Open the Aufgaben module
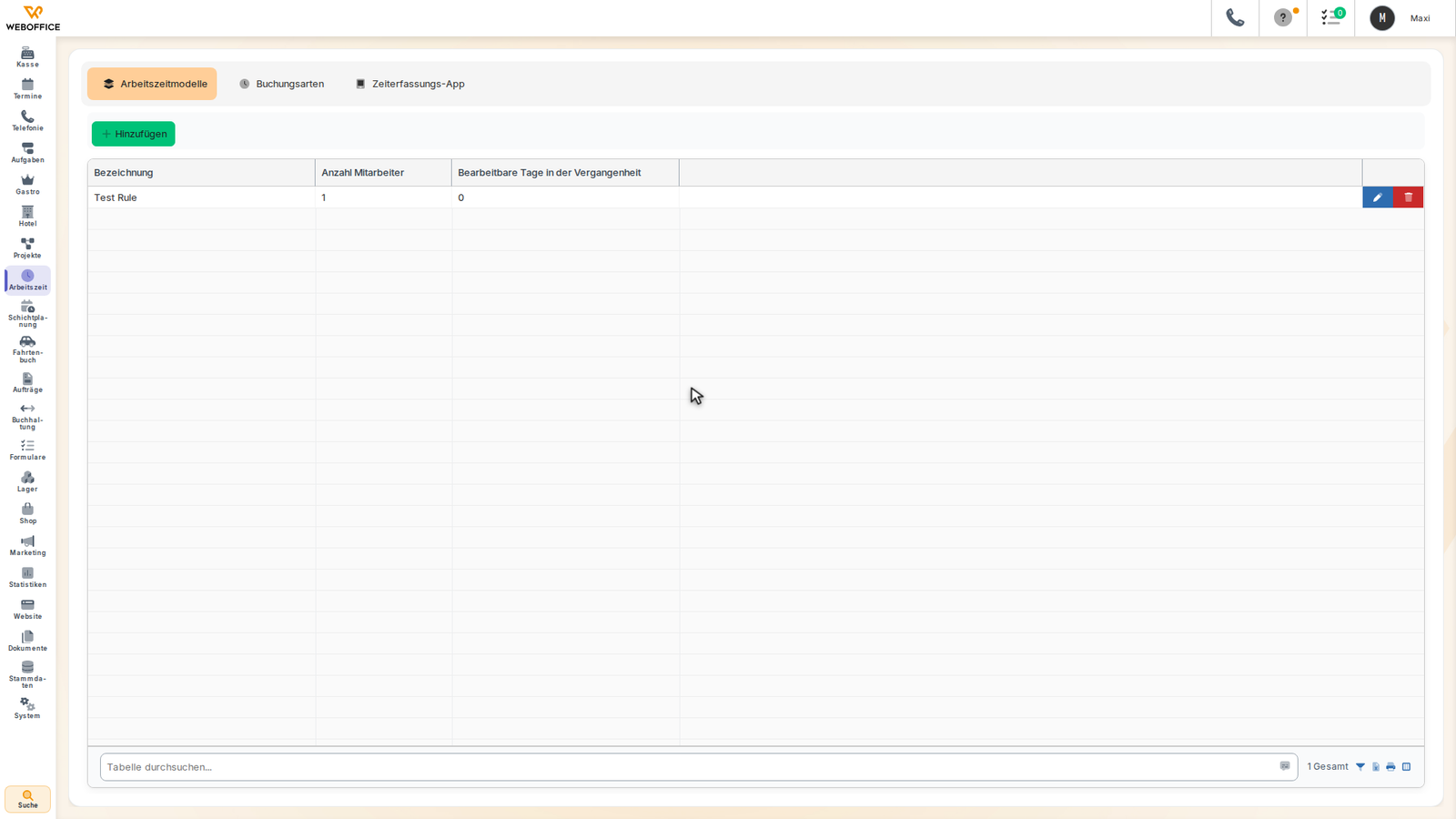The image size is (1456, 819). tap(27, 152)
